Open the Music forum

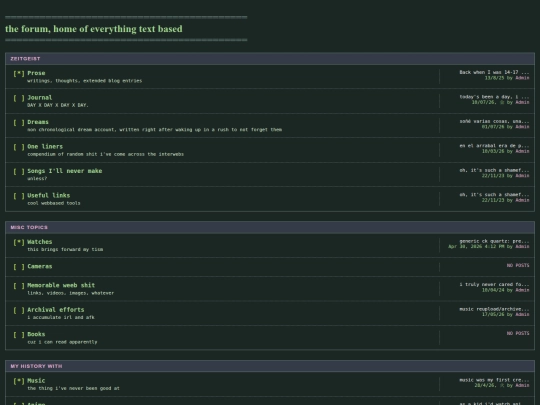click(36, 381)
